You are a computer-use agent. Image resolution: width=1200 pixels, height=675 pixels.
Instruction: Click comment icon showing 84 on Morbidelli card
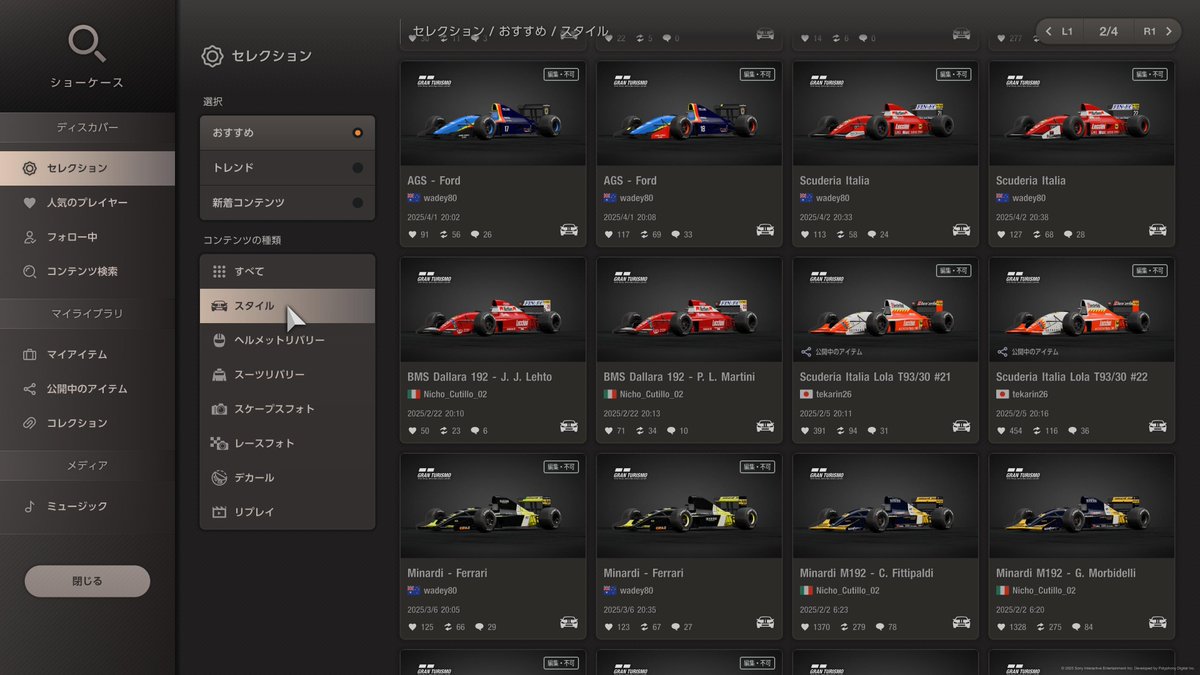pyautogui.click(x=1075, y=627)
